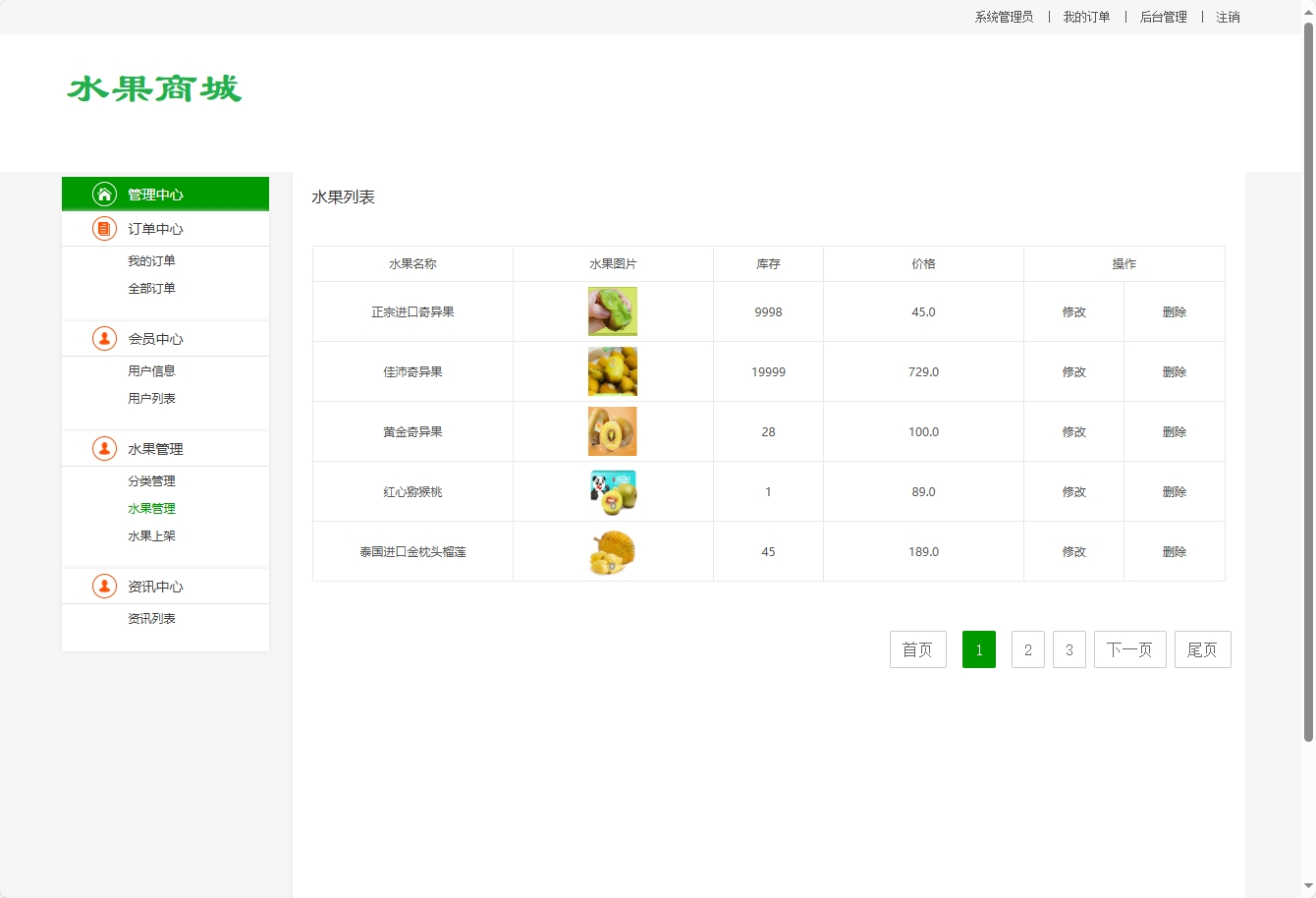Viewport: 1316px width, 898px height.
Task: Click 下一页 next page button
Action: tap(1130, 649)
